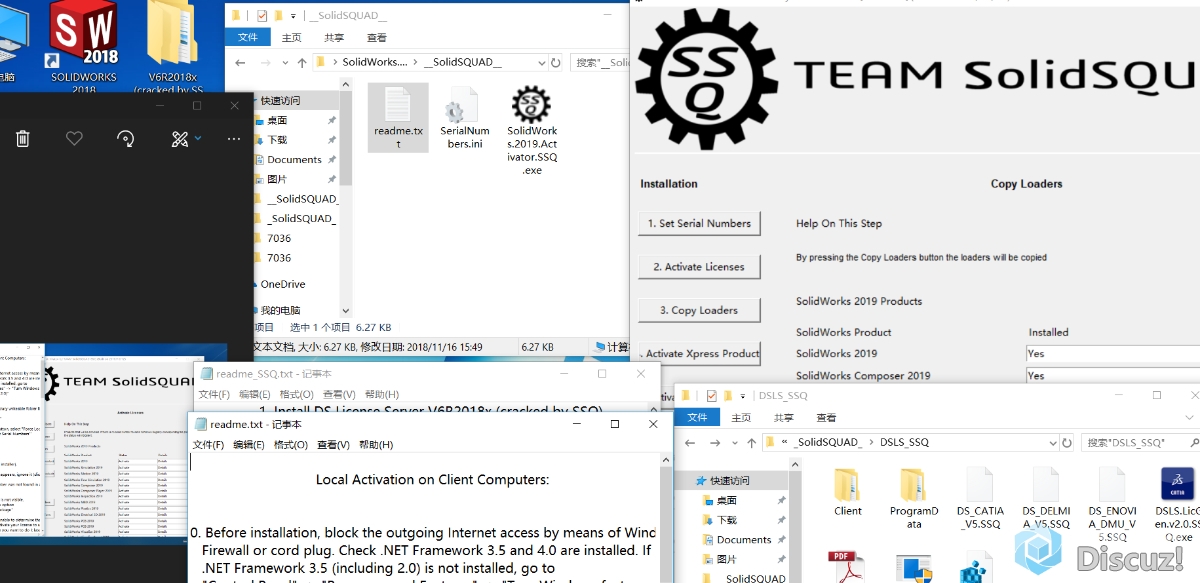Image resolution: width=1200 pixels, height=583 pixels.
Task: Click properties checkmark icon in __SolidSQUAD__ title bar
Action: pyautogui.click(x=262, y=16)
